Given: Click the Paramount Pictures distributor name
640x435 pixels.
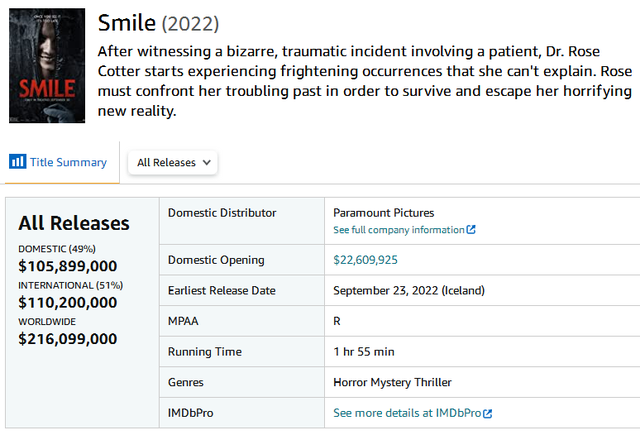Looking at the screenshot, I should point(384,213).
